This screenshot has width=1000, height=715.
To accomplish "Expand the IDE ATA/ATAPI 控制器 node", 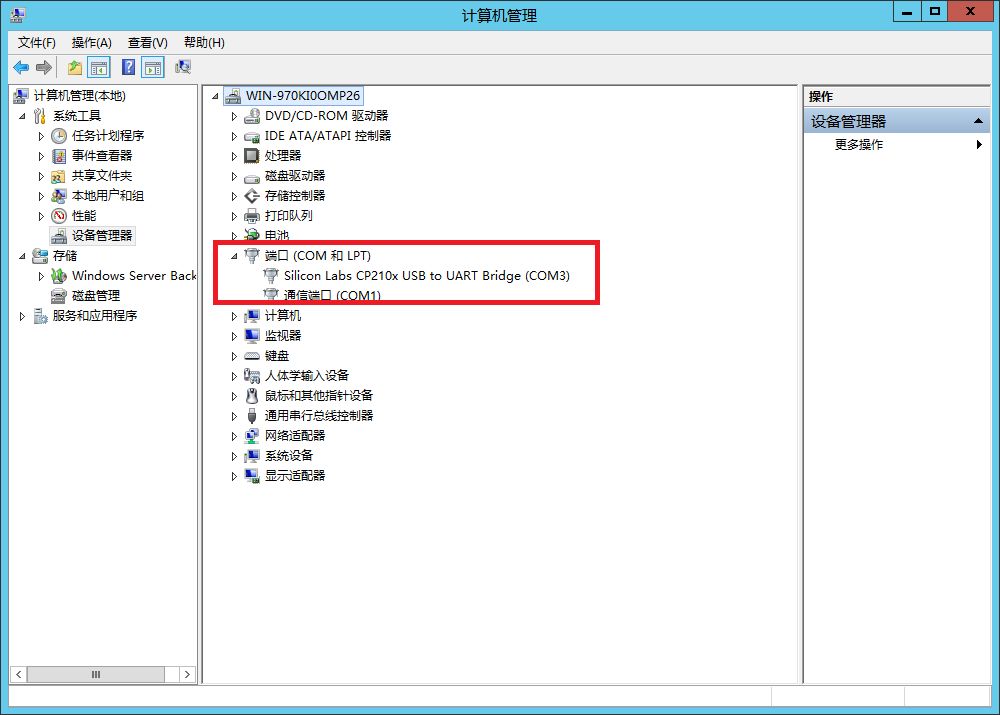I will click(234, 136).
